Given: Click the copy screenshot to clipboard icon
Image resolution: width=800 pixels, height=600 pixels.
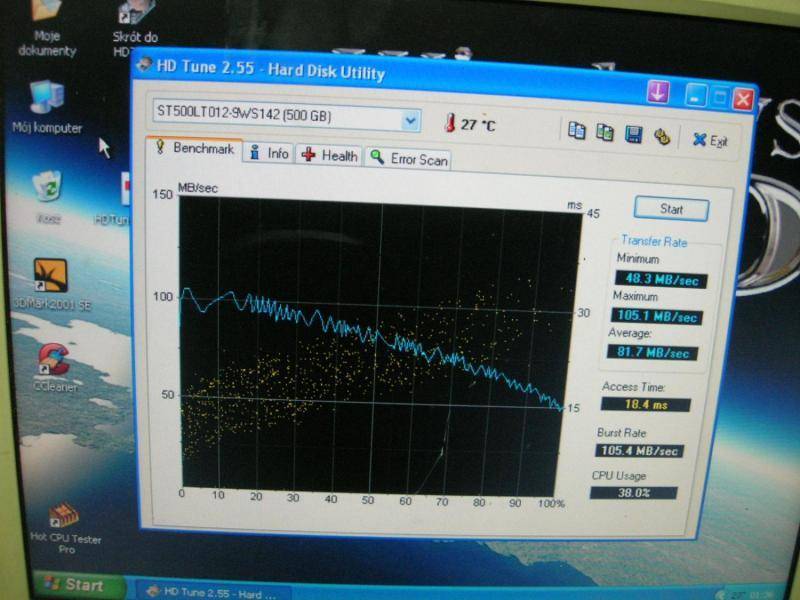Looking at the screenshot, I should [605, 132].
